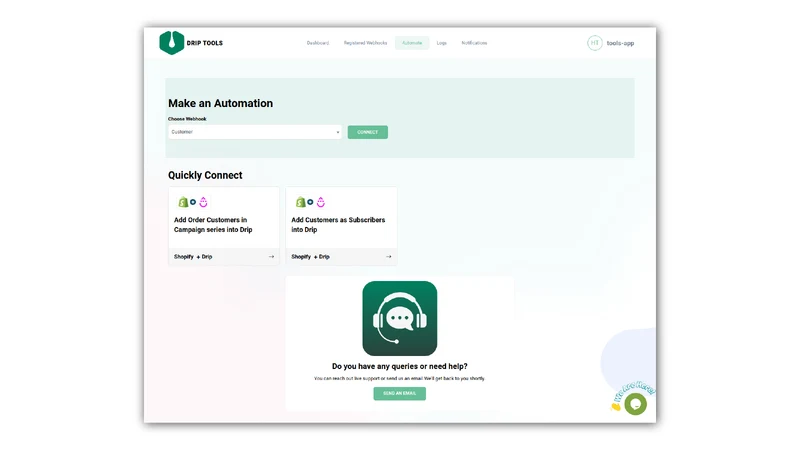
Task: Click Shopify icon on Add Order Customers card
Action: tap(183, 202)
